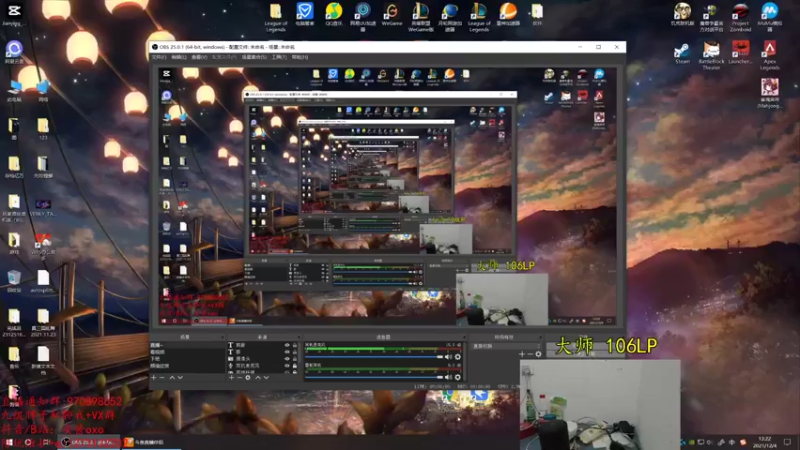The height and width of the screenshot is (450, 800).
Task: Open the Mahjong Soul desktop shortcut
Action: click(x=769, y=93)
